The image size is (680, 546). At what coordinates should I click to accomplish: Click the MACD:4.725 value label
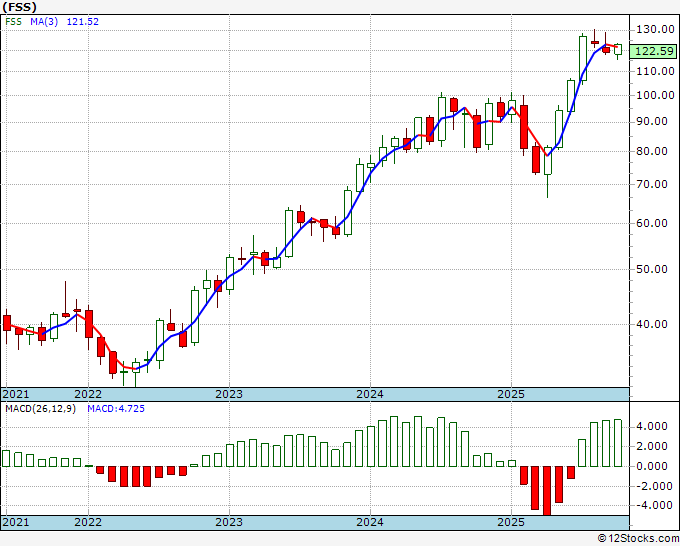tap(116, 409)
